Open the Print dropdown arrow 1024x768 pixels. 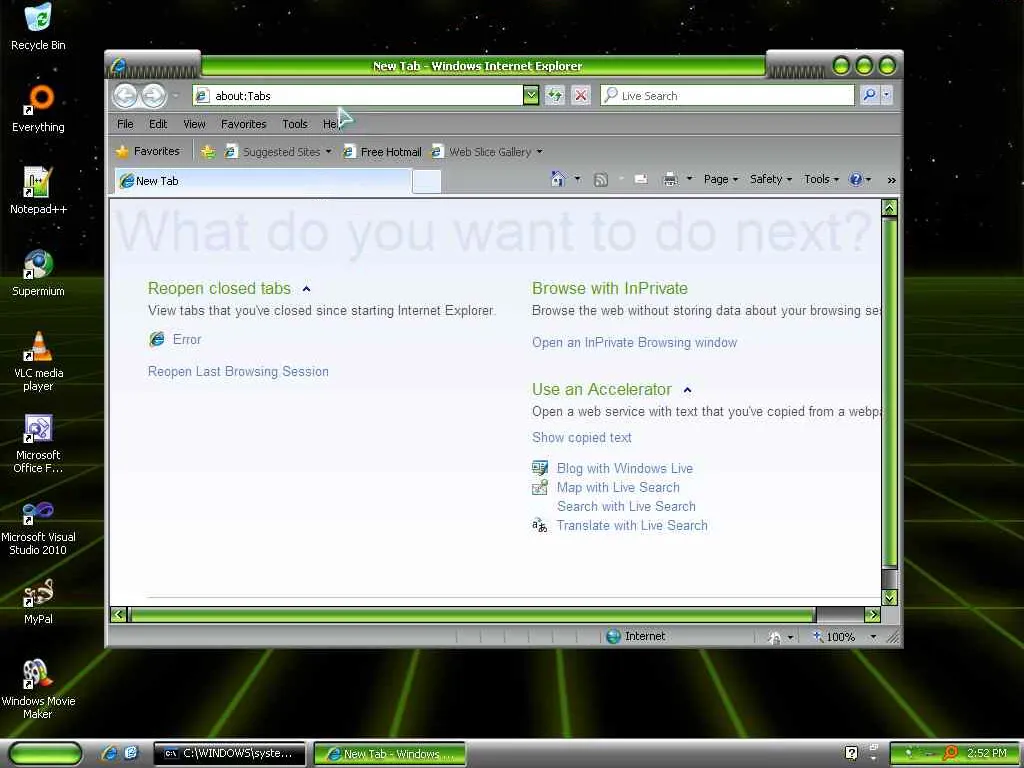[x=690, y=179]
